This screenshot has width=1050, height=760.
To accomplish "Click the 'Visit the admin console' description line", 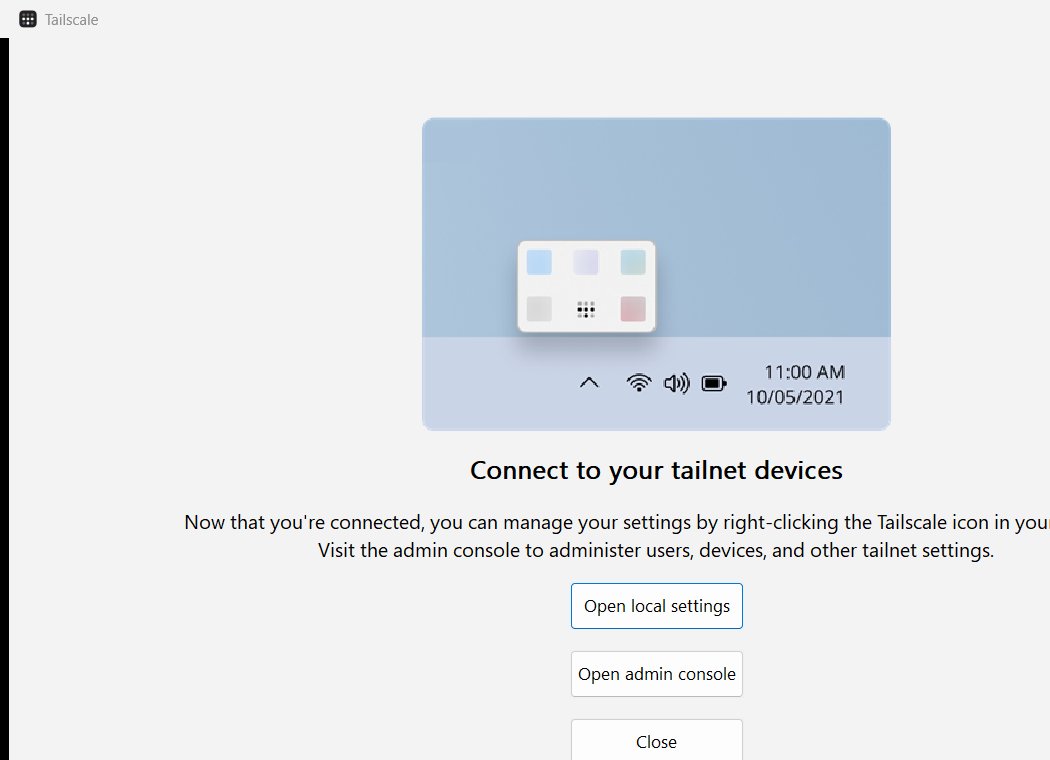I will (x=656, y=550).
